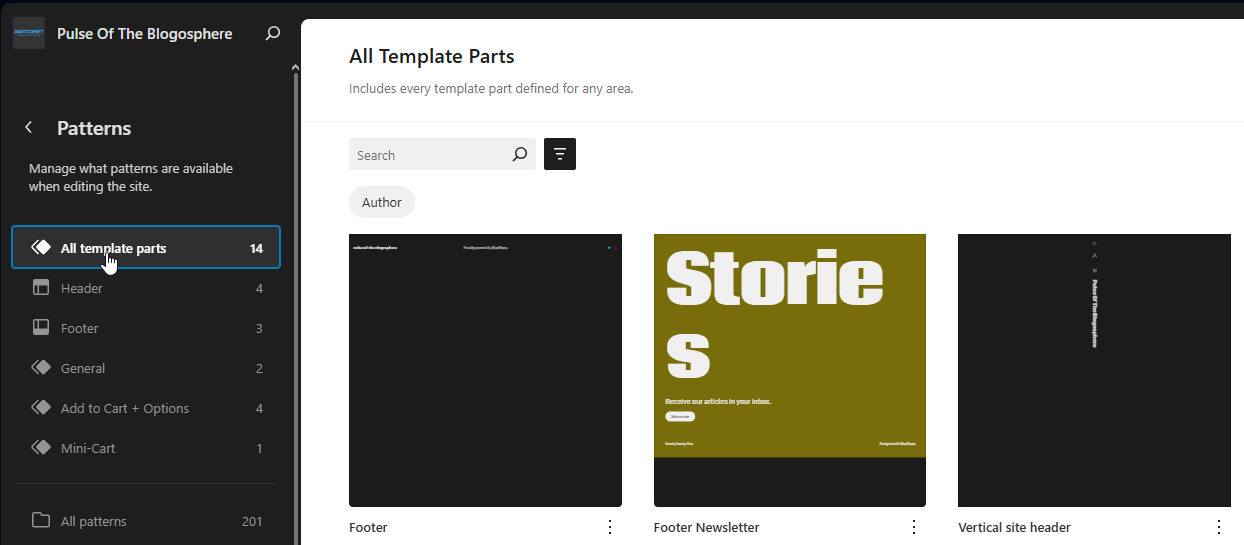Click the Author filter button
This screenshot has height=545, width=1244.
(382, 202)
